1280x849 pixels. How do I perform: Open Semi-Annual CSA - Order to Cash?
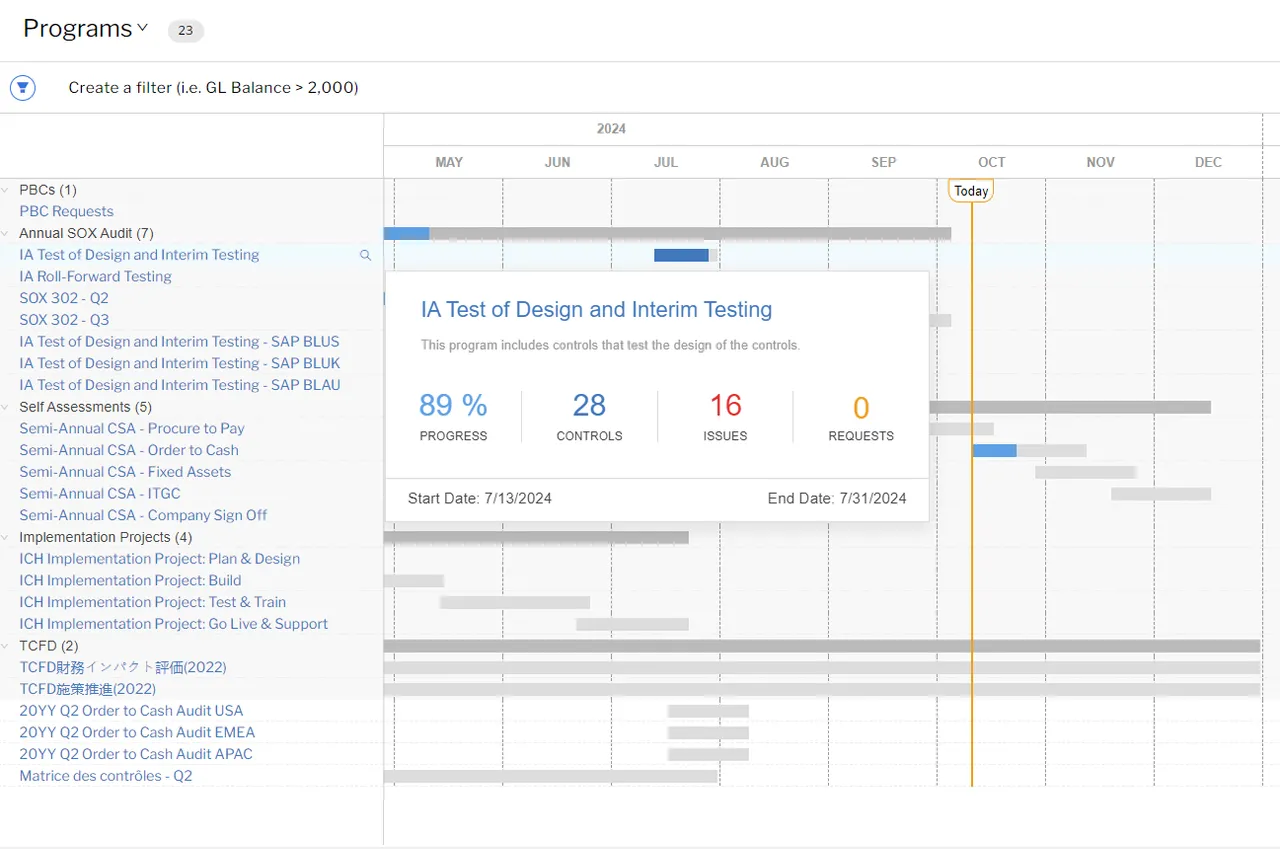[129, 450]
